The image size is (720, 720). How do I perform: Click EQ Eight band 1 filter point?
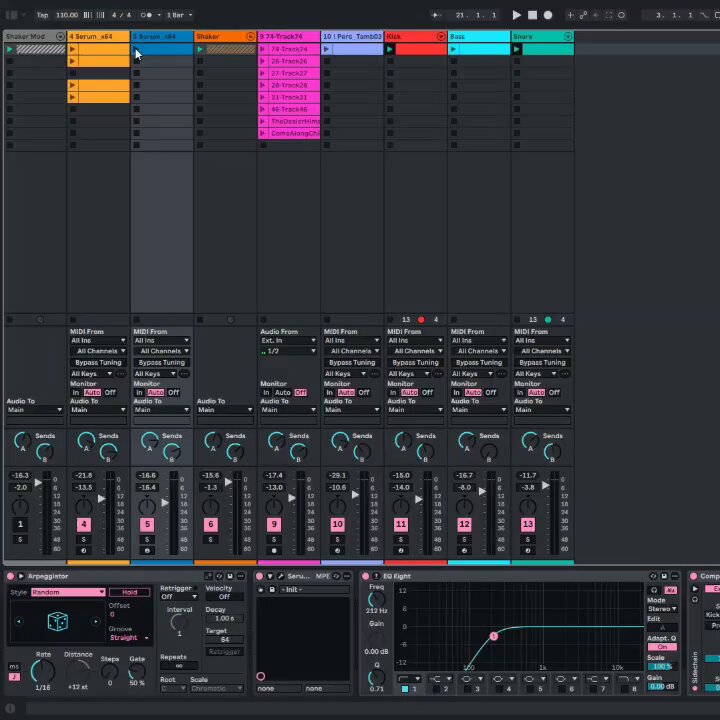[494, 636]
